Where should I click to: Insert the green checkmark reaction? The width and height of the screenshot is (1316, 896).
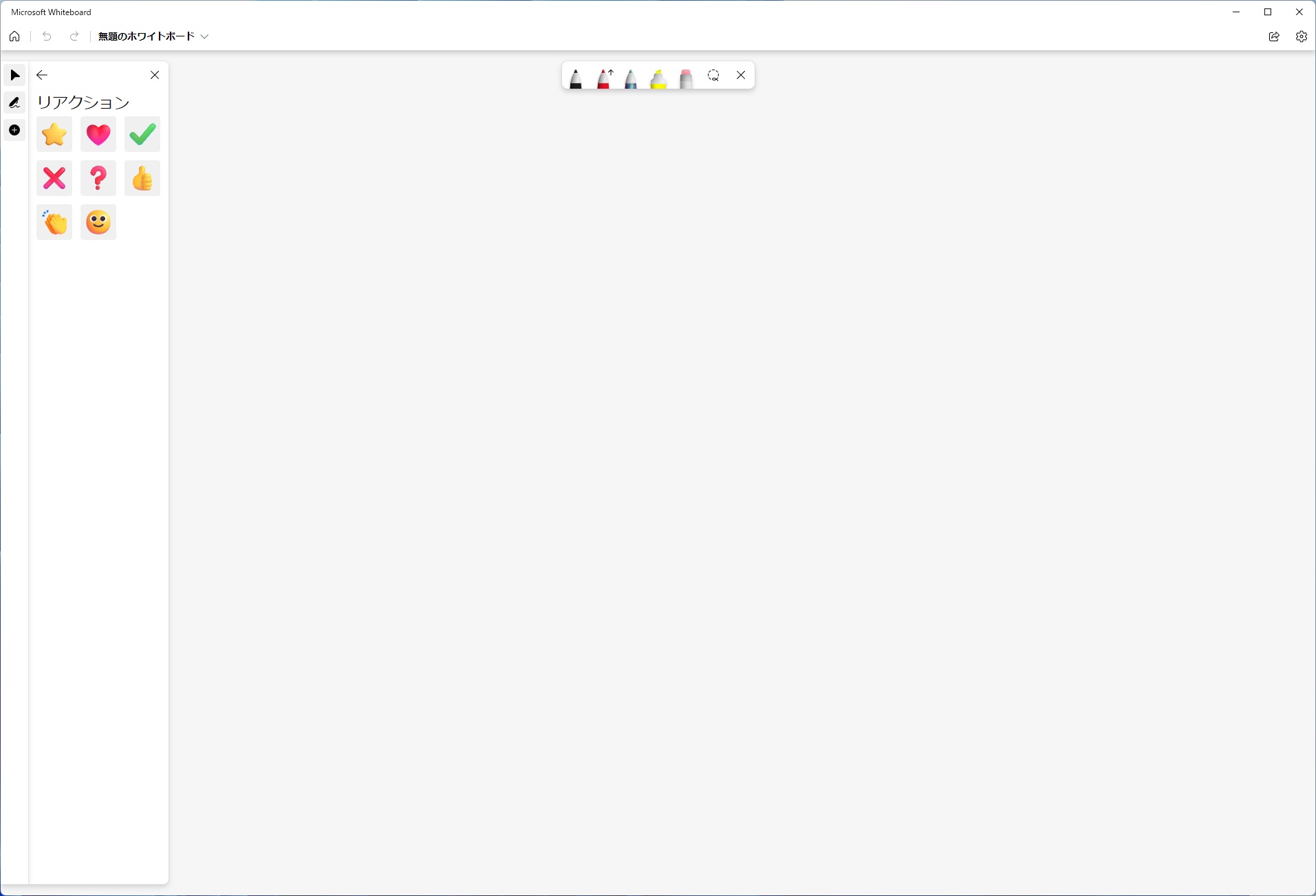click(142, 134)
